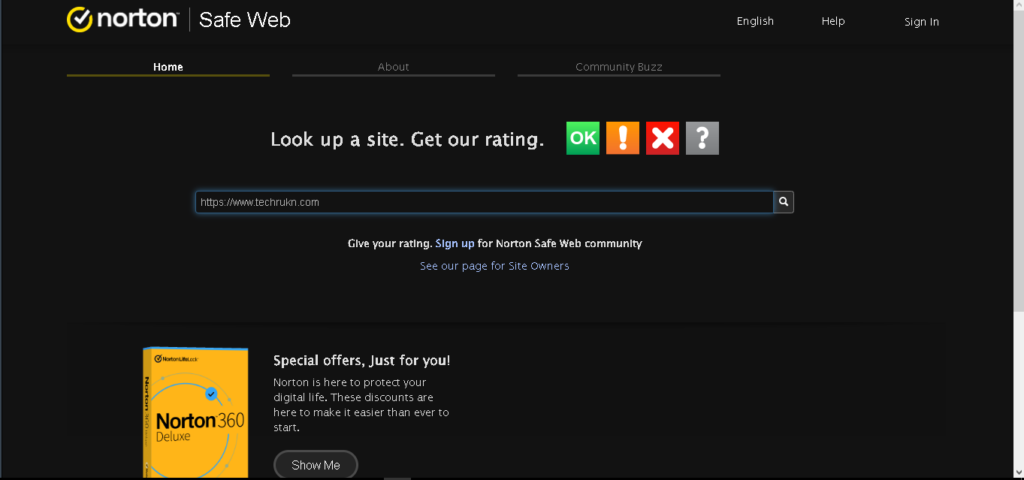Click the Norton 360 Deluxe product box
Image resolution: width=1024 pixels, height=480 pixels.
(x=195, y=413)
